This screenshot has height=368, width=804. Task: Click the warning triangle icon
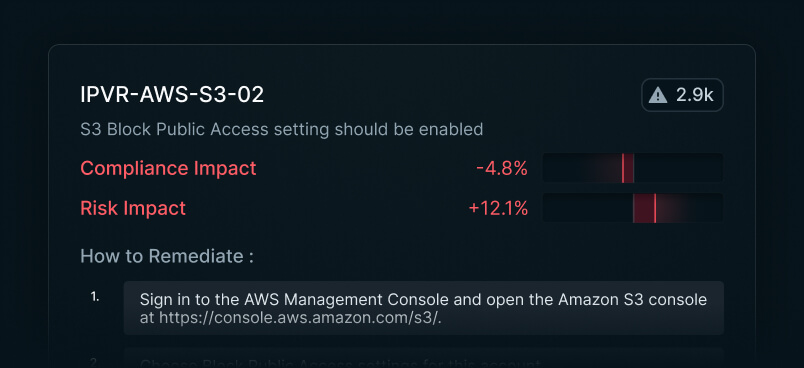pos(658,95)
